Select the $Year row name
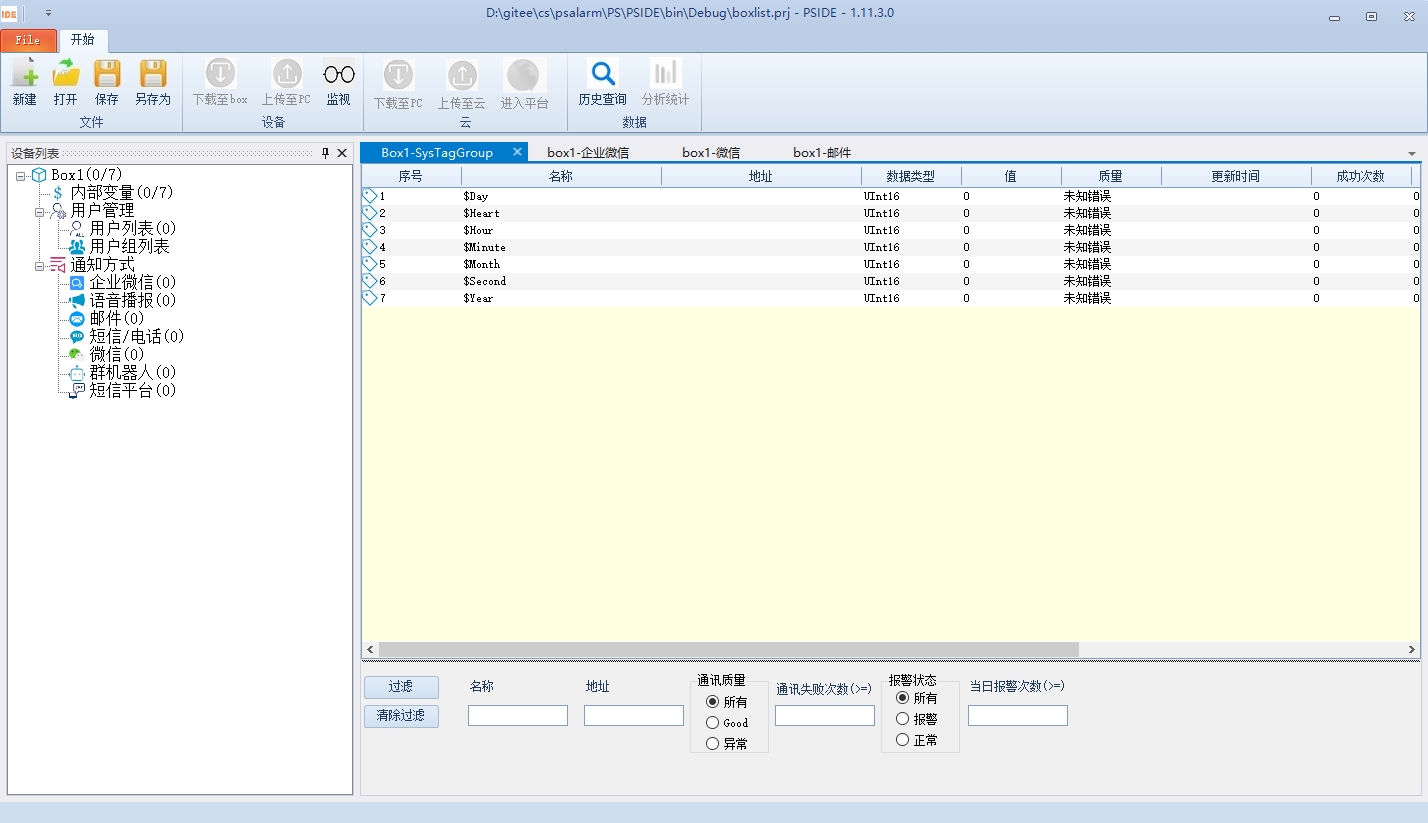1428x823 pixels. 478,298
